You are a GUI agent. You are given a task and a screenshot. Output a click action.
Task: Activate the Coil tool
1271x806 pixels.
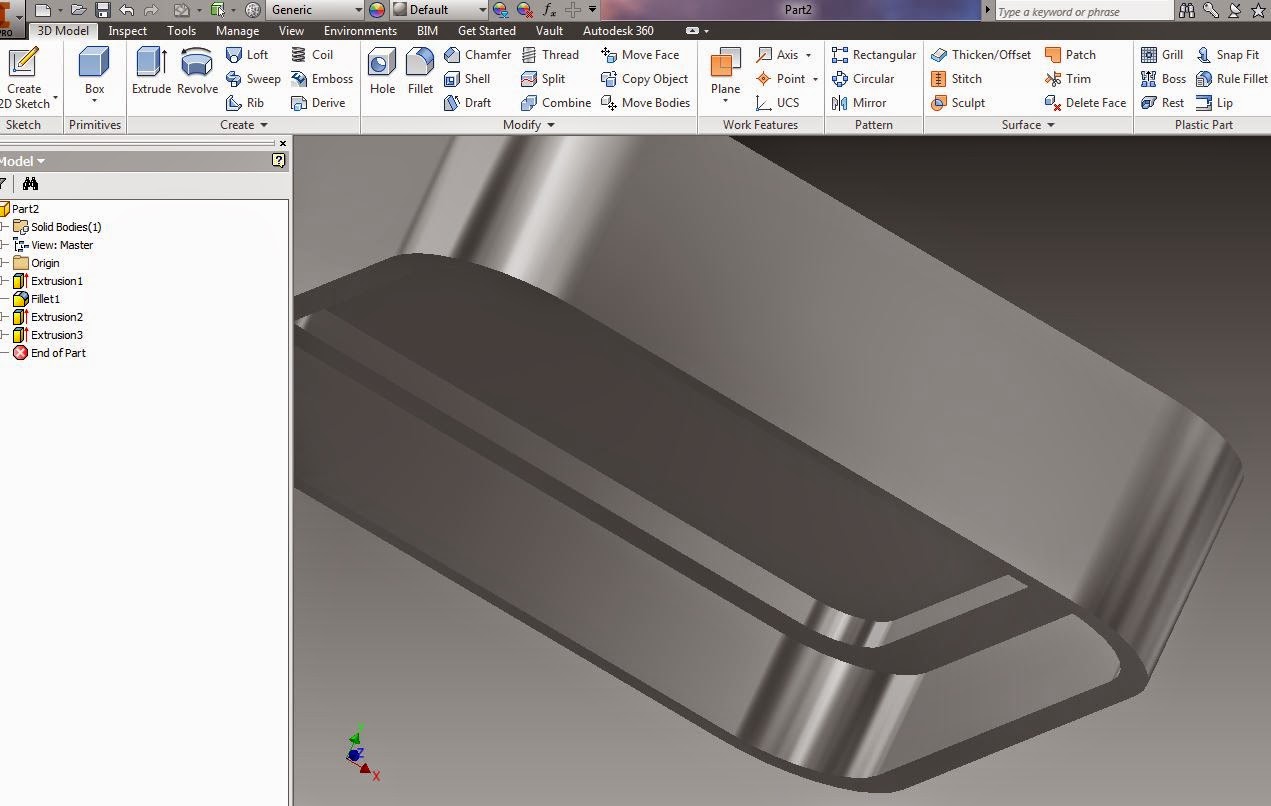[311, 55]
